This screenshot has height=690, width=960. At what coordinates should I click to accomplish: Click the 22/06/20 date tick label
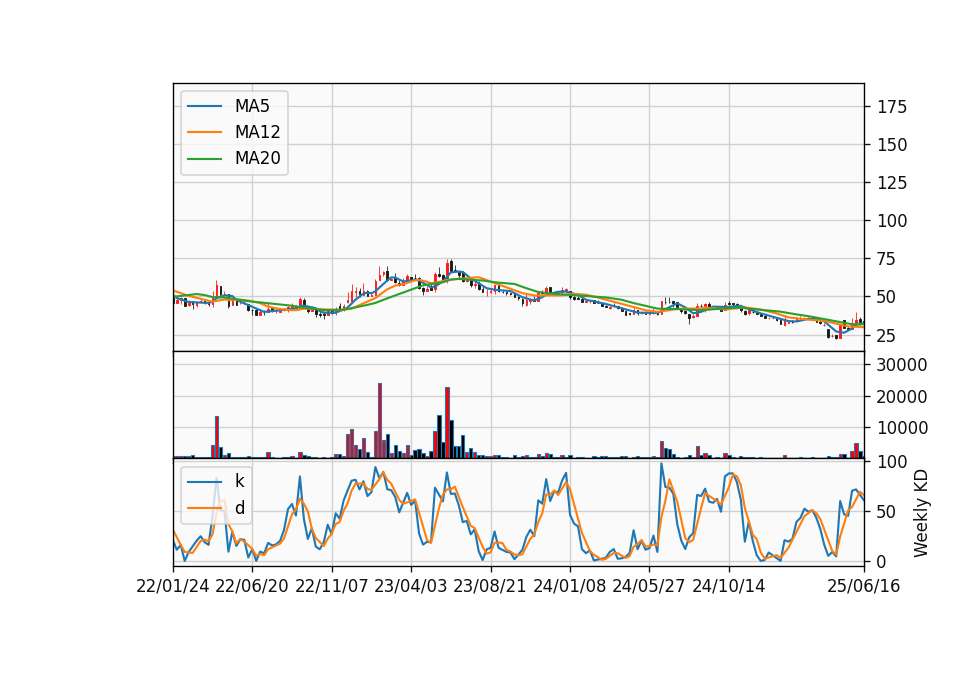(252, 586)
